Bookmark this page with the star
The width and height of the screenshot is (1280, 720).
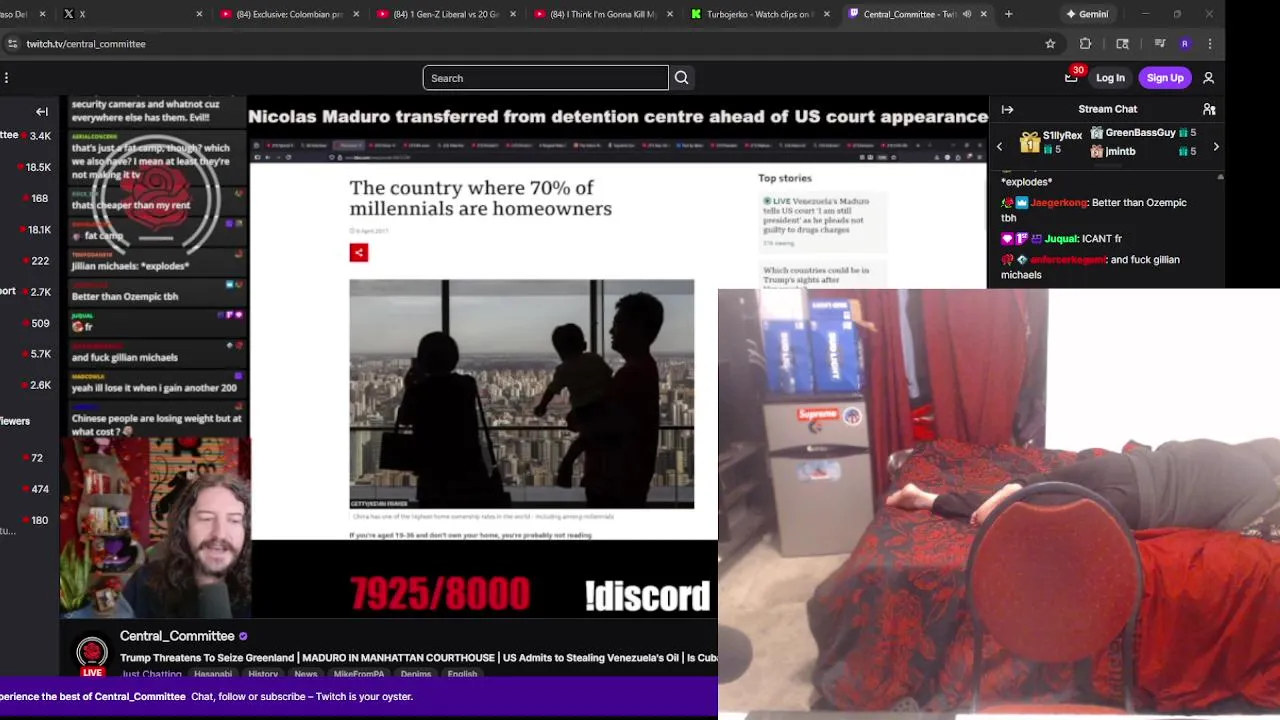(1050, 44)
